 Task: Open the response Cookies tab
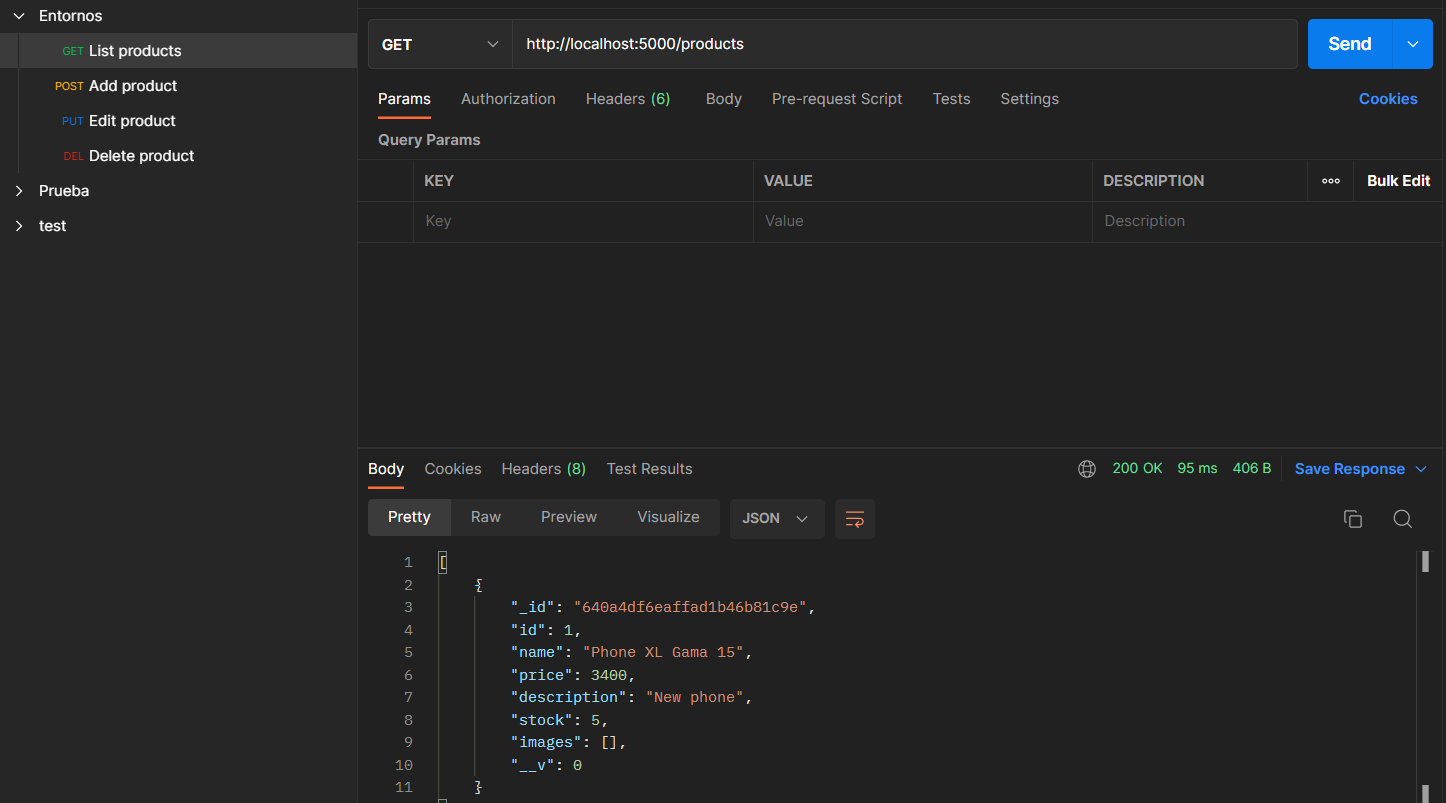tap(453, 469)
